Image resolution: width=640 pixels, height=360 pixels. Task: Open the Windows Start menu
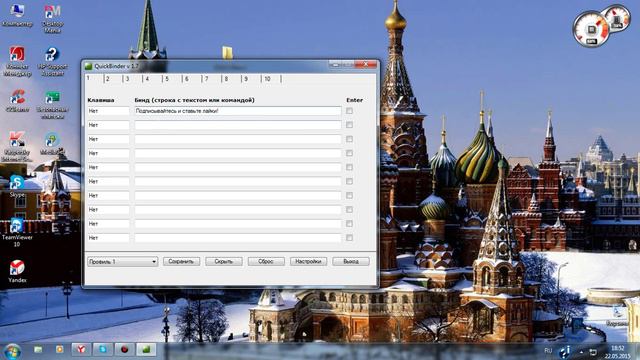[x=12, y=351]
